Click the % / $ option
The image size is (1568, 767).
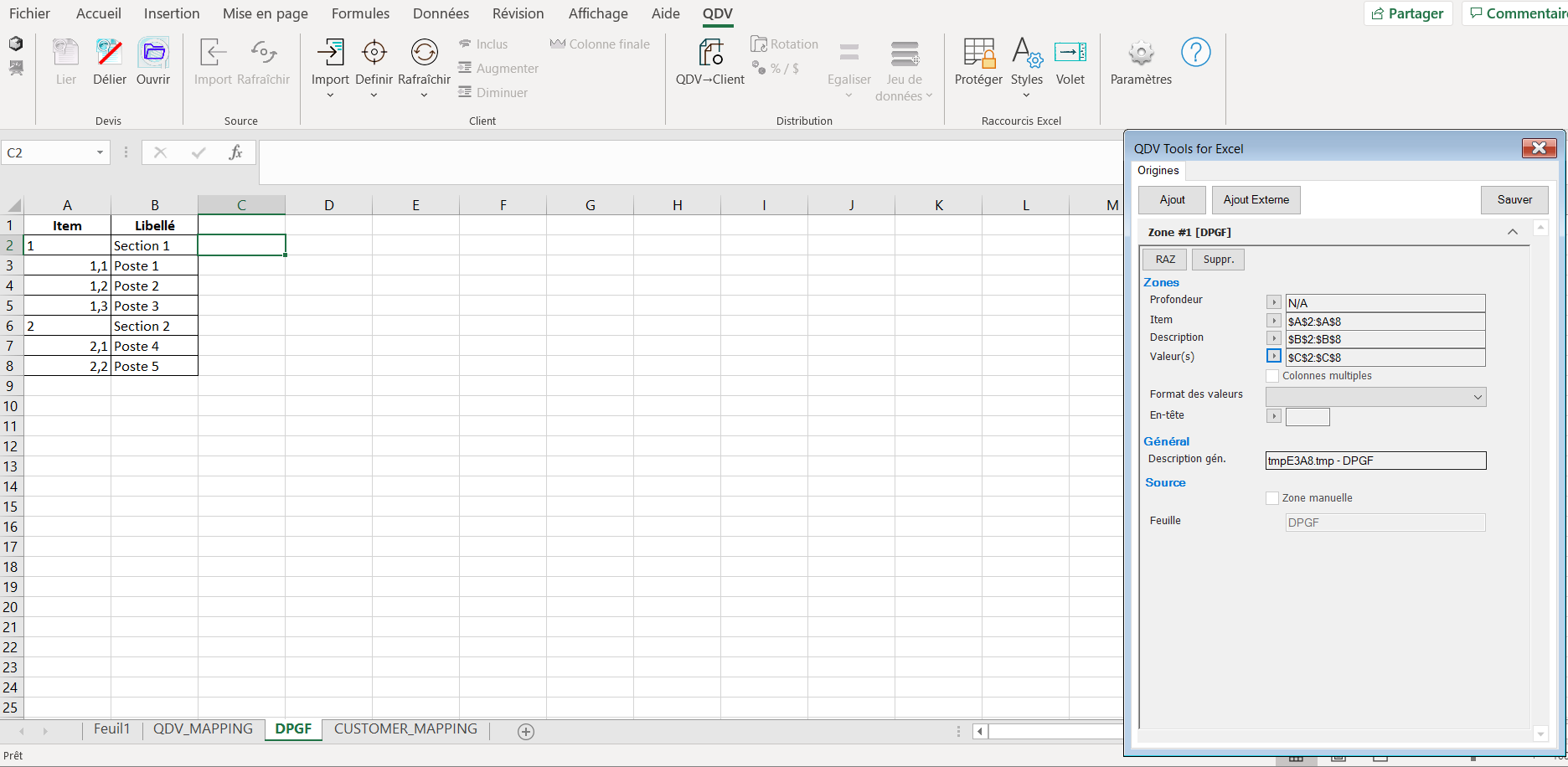pyautogui.click(x=776, y=69)
